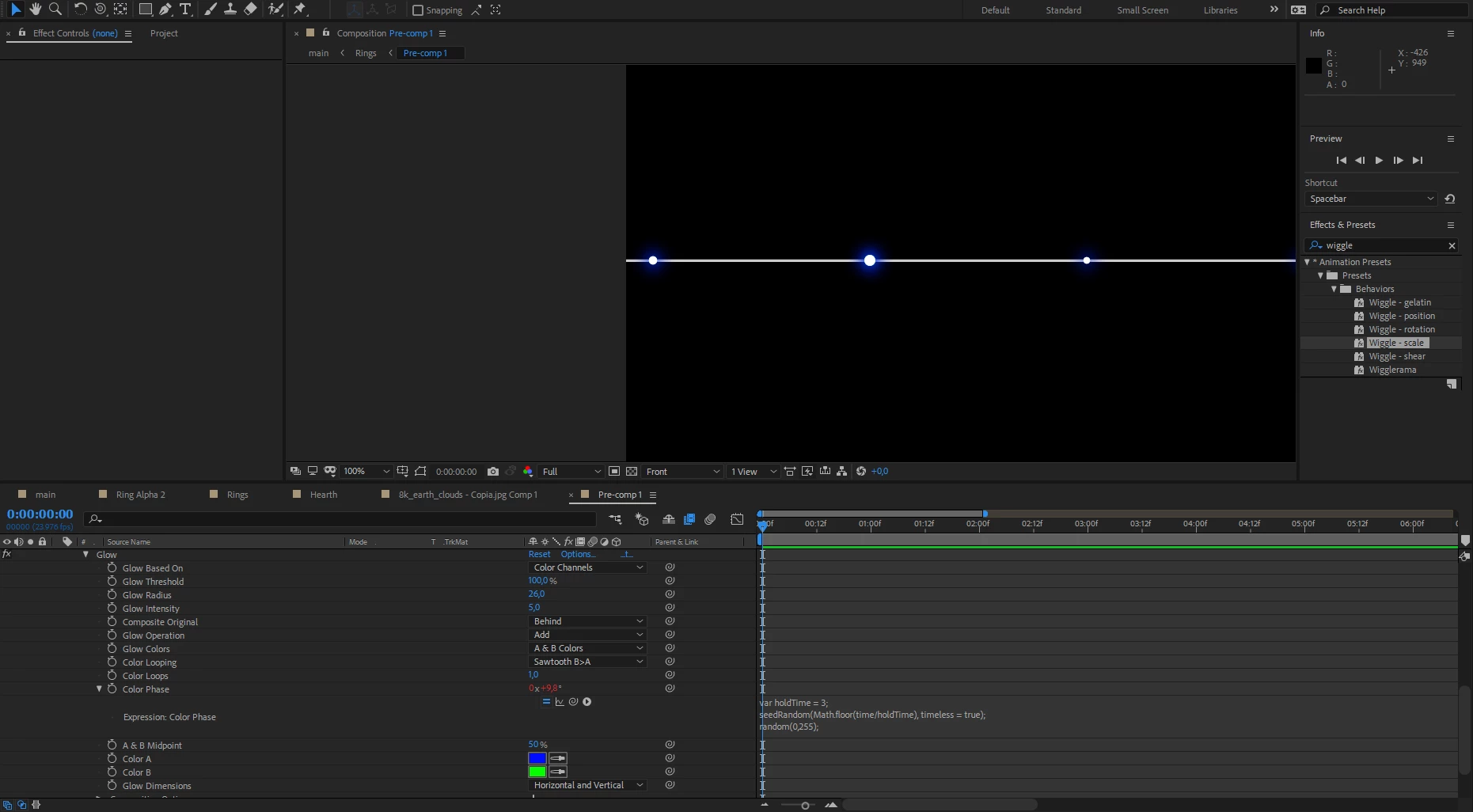This screenshot has width=1473, height=812.
Task: Toggle Glow Intensity stopwatch
Action: click(112, 608)
